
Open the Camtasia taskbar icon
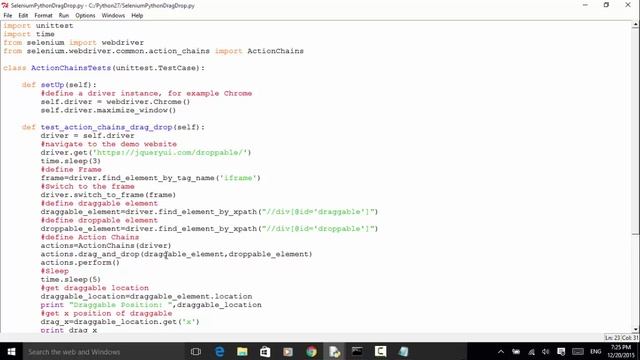pyautogui.click(x=380, y=351)
